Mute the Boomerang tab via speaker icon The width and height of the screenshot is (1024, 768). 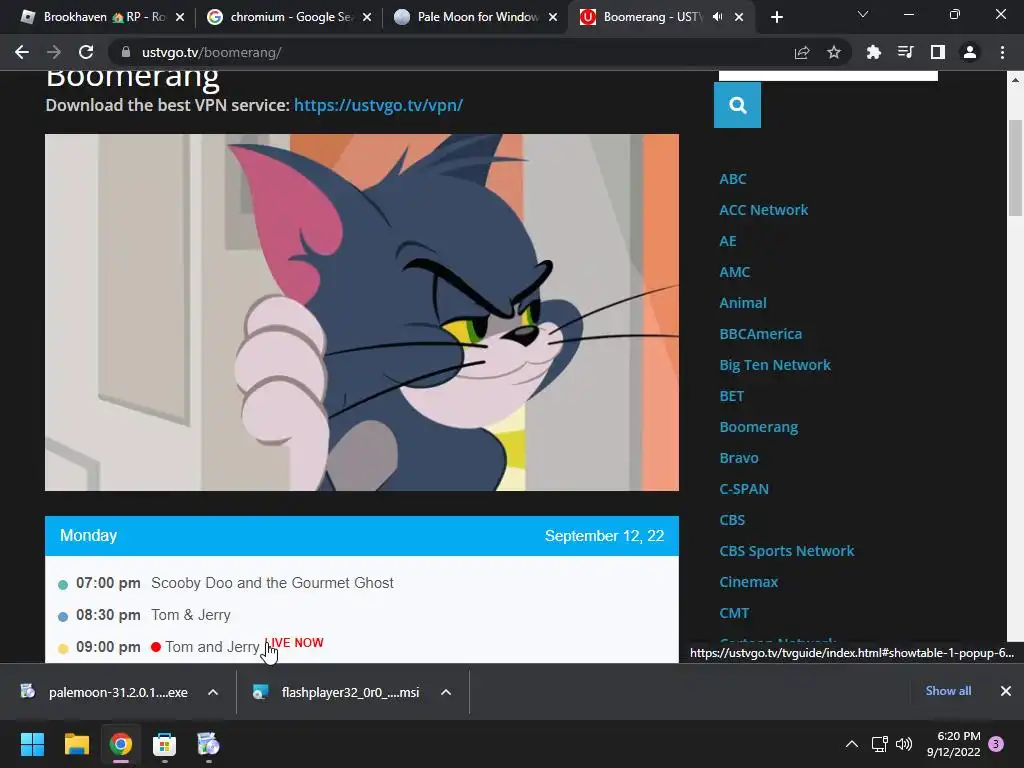point(717,17)
